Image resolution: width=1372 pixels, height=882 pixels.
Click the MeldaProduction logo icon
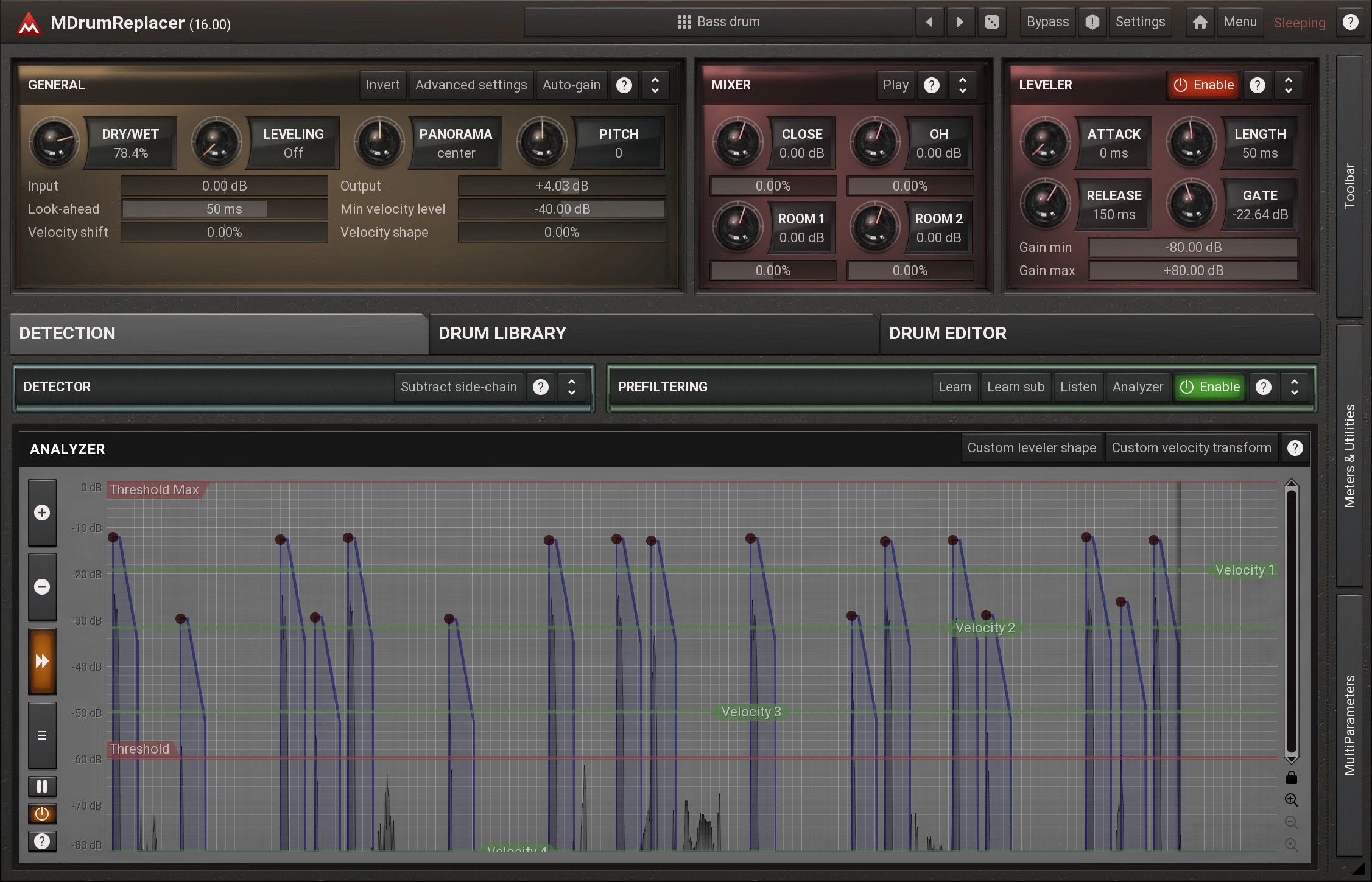[29, 23]
